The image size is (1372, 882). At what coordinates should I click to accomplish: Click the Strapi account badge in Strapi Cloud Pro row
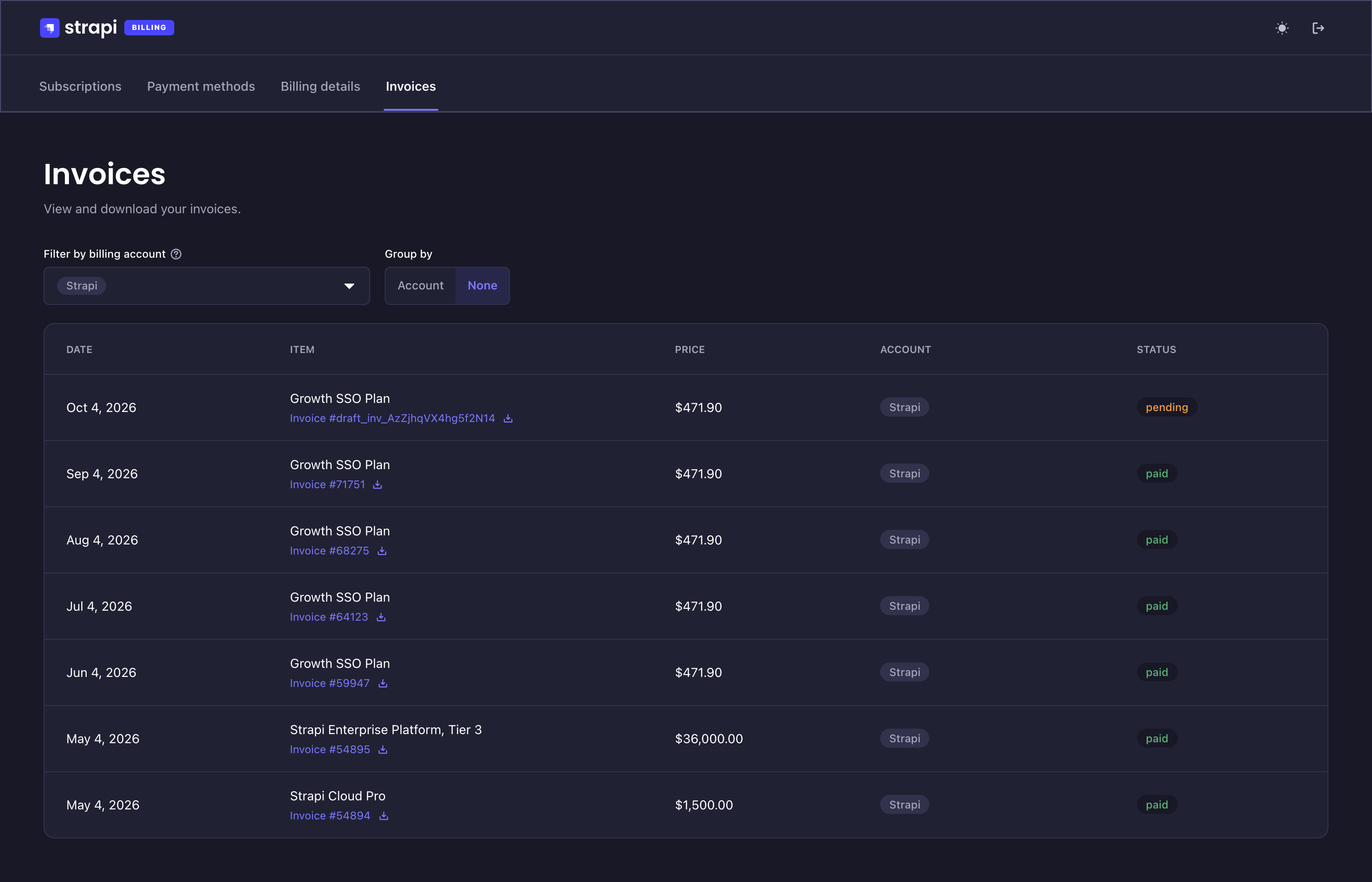coord(904,805)
